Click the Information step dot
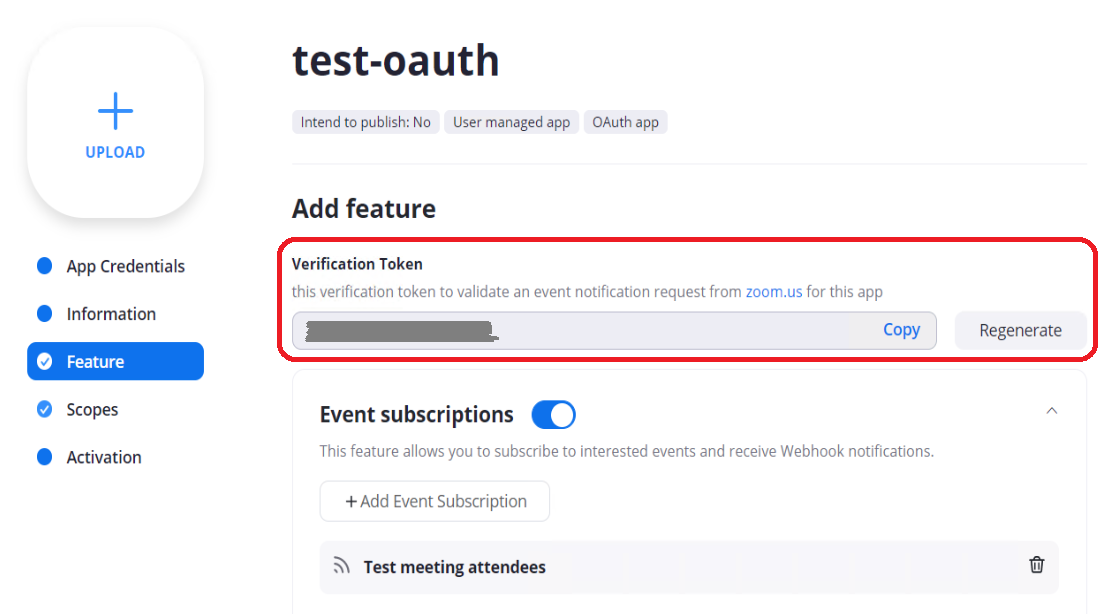The width and height of the screenshot is (1101, 614). tap(44, 314)
